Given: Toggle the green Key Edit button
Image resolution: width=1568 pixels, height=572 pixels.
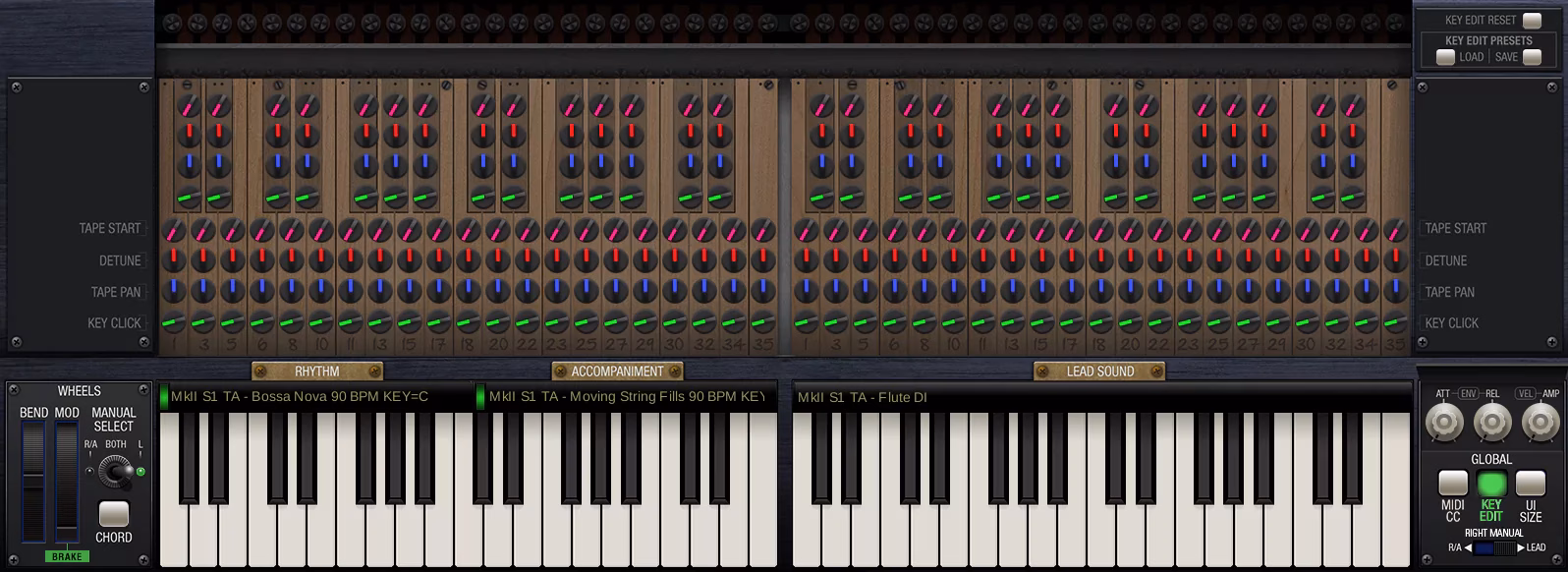Looking at the screenshot, I should click(1491, 484).
